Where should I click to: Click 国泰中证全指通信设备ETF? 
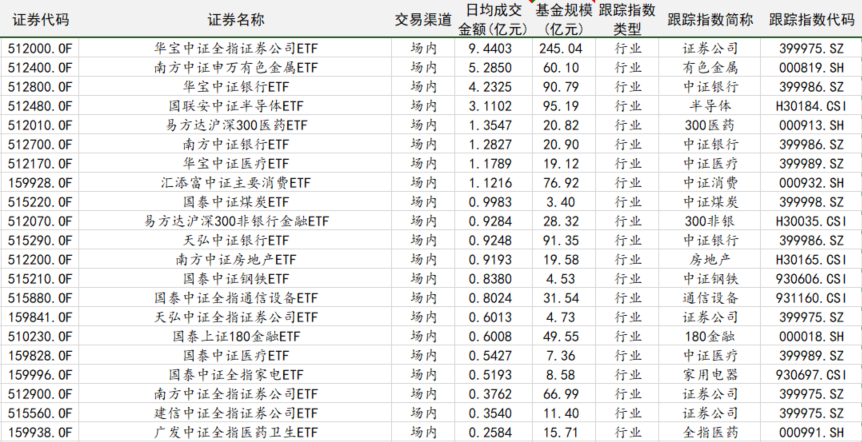[236, 298]
